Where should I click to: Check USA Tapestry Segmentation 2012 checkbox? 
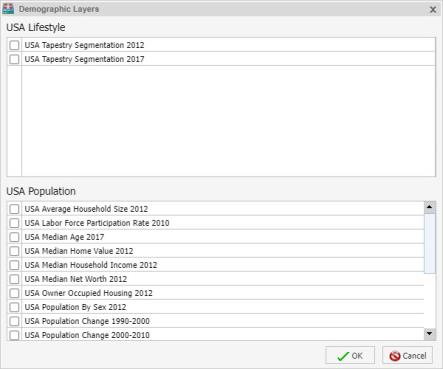14,45
